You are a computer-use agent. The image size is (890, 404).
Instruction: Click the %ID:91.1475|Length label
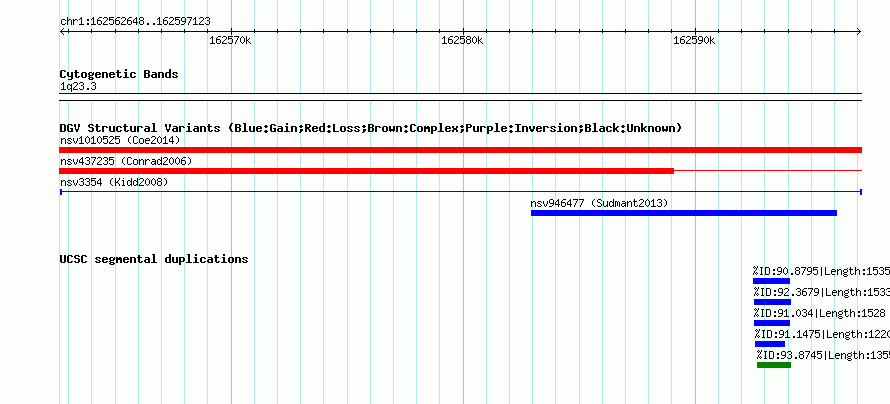point(822,334)
